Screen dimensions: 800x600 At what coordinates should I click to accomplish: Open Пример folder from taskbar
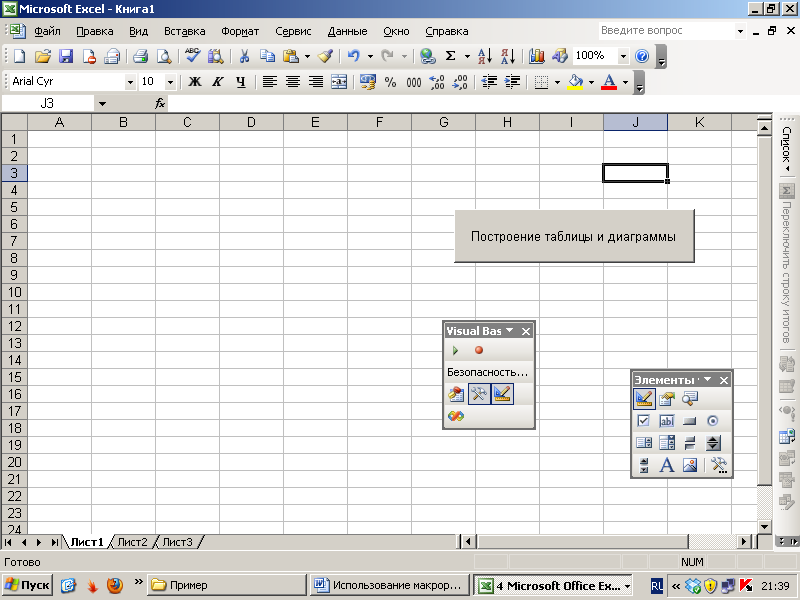pyautogui.click(x=226, y=585)
